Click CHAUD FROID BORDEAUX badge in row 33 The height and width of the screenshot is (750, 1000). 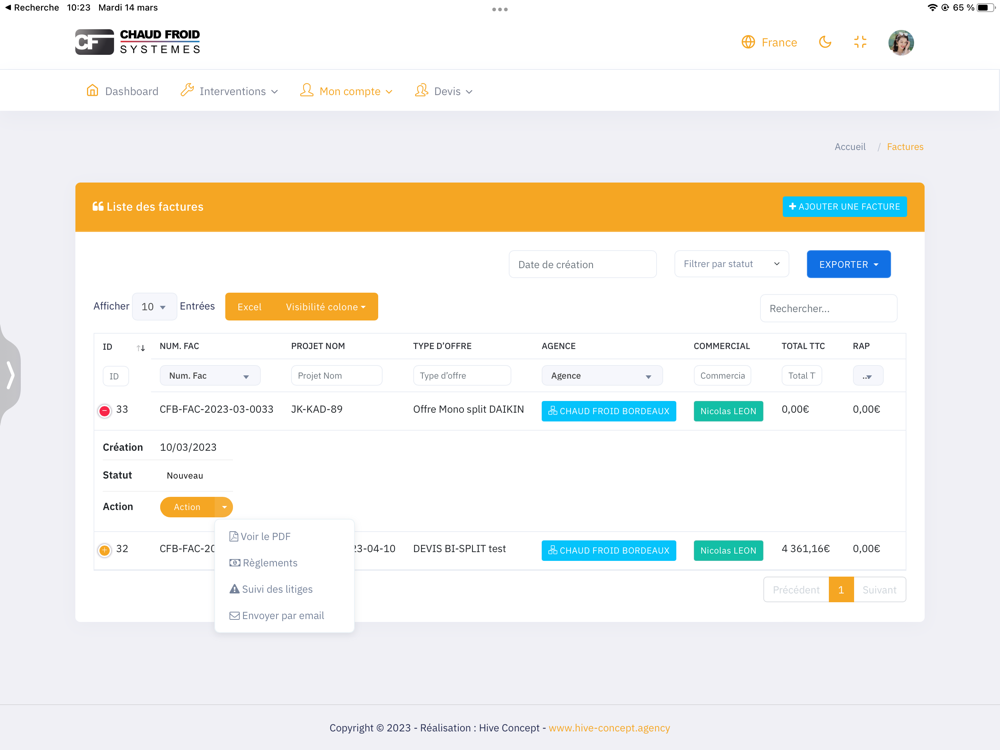[608, 411]
